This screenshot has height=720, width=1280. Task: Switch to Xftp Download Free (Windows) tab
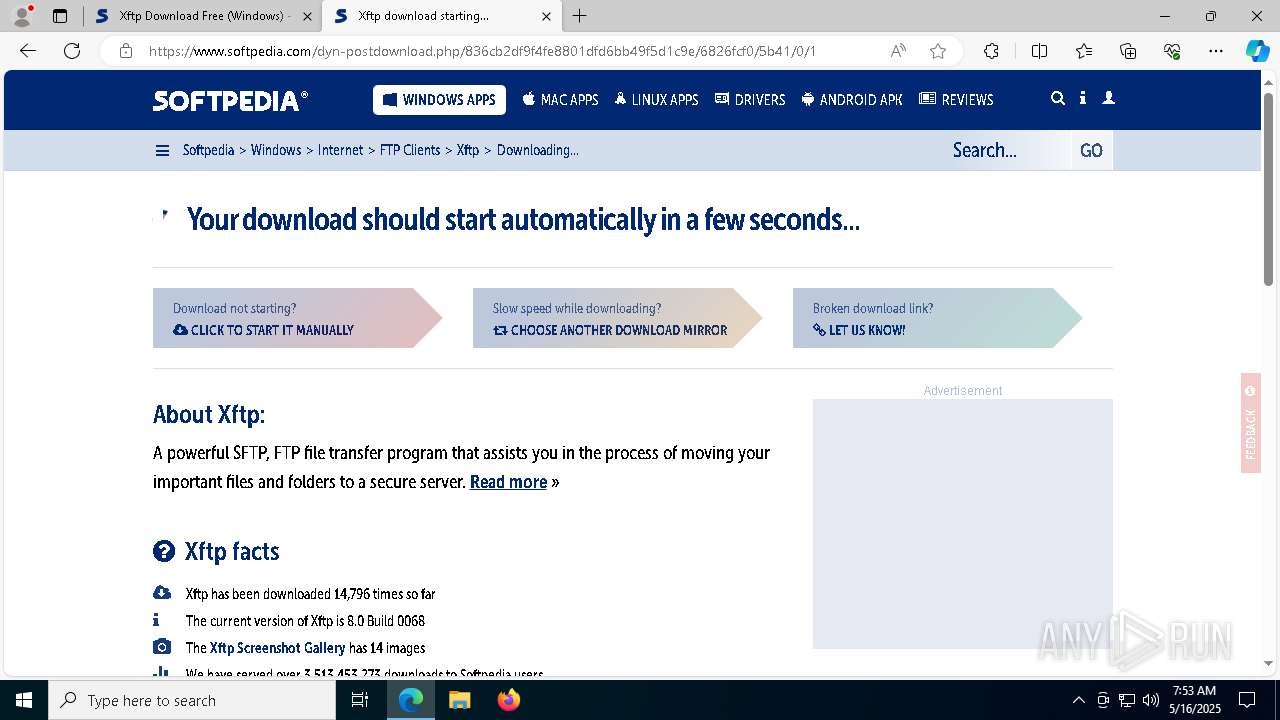pyautogui.click(x=202, y=16)
